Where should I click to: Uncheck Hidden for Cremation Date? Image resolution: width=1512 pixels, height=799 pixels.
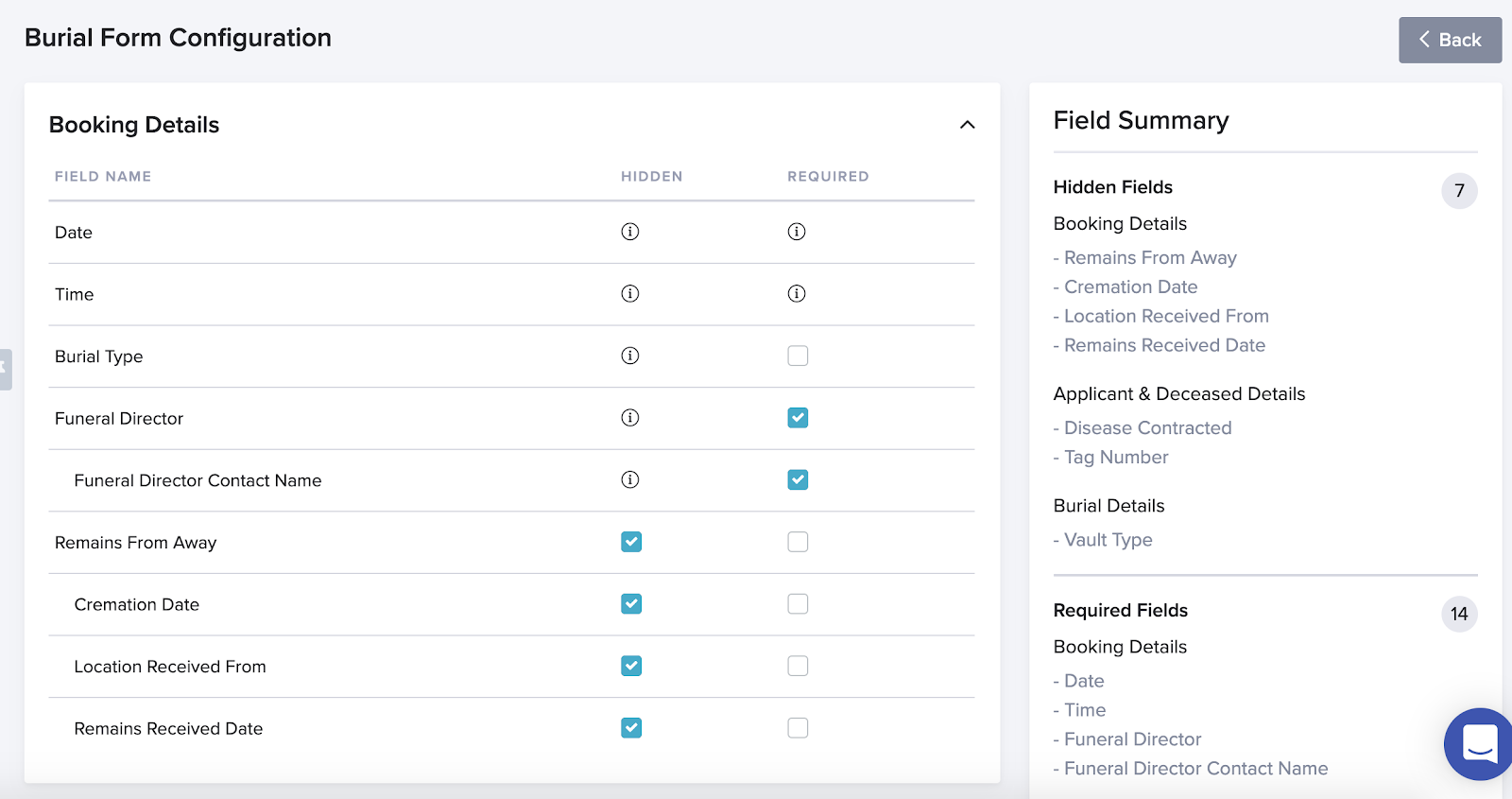pos(631,604)
